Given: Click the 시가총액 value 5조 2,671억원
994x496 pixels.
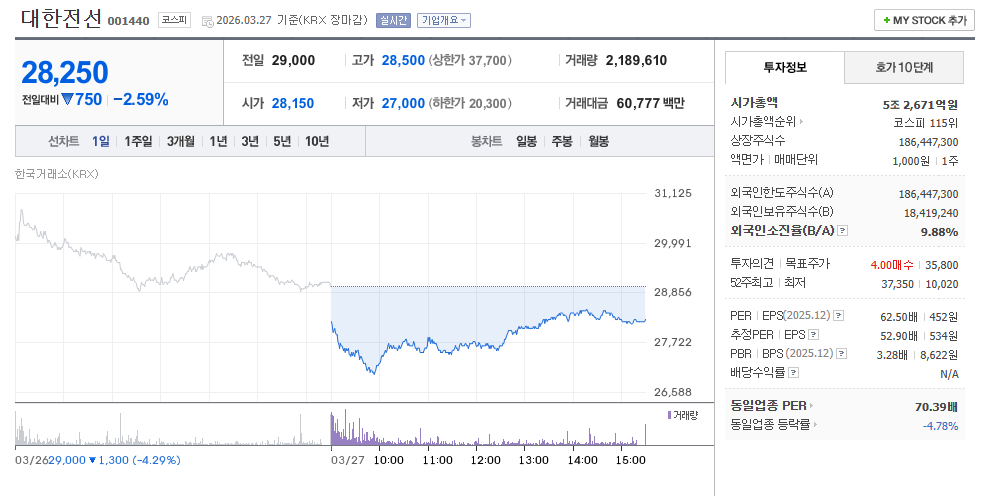Looking at the screenshot, I should click(x=920, y=104).
